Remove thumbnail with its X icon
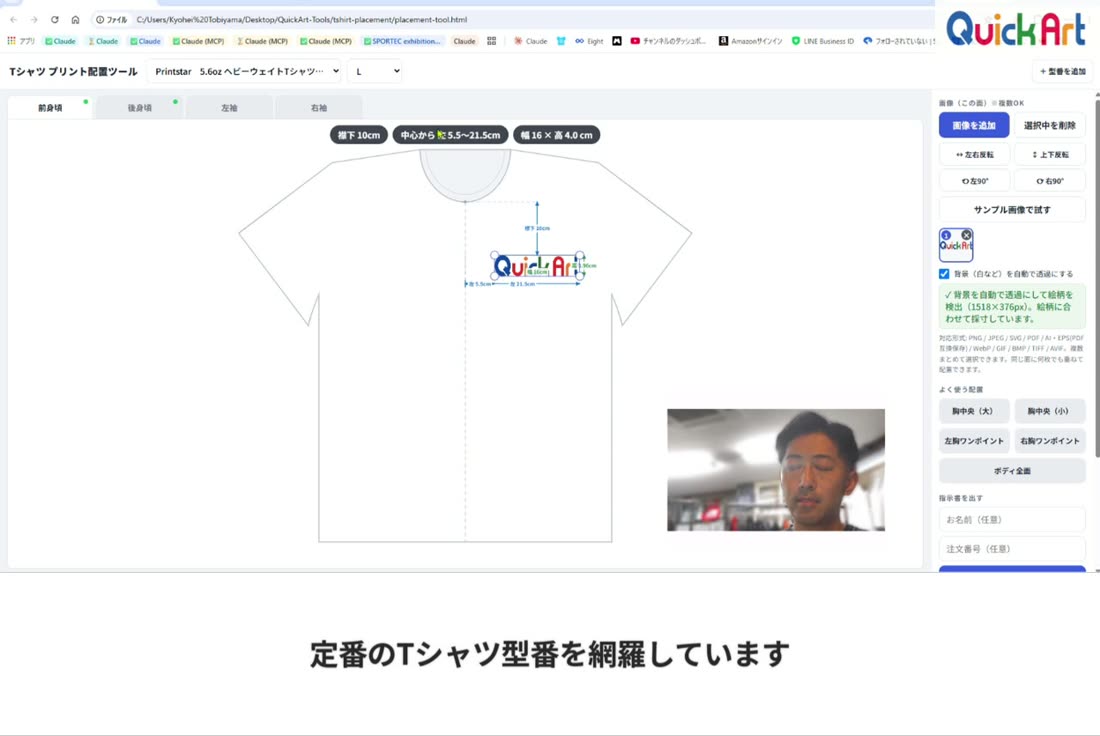The image size is (1100, 736). click(966, 235)
